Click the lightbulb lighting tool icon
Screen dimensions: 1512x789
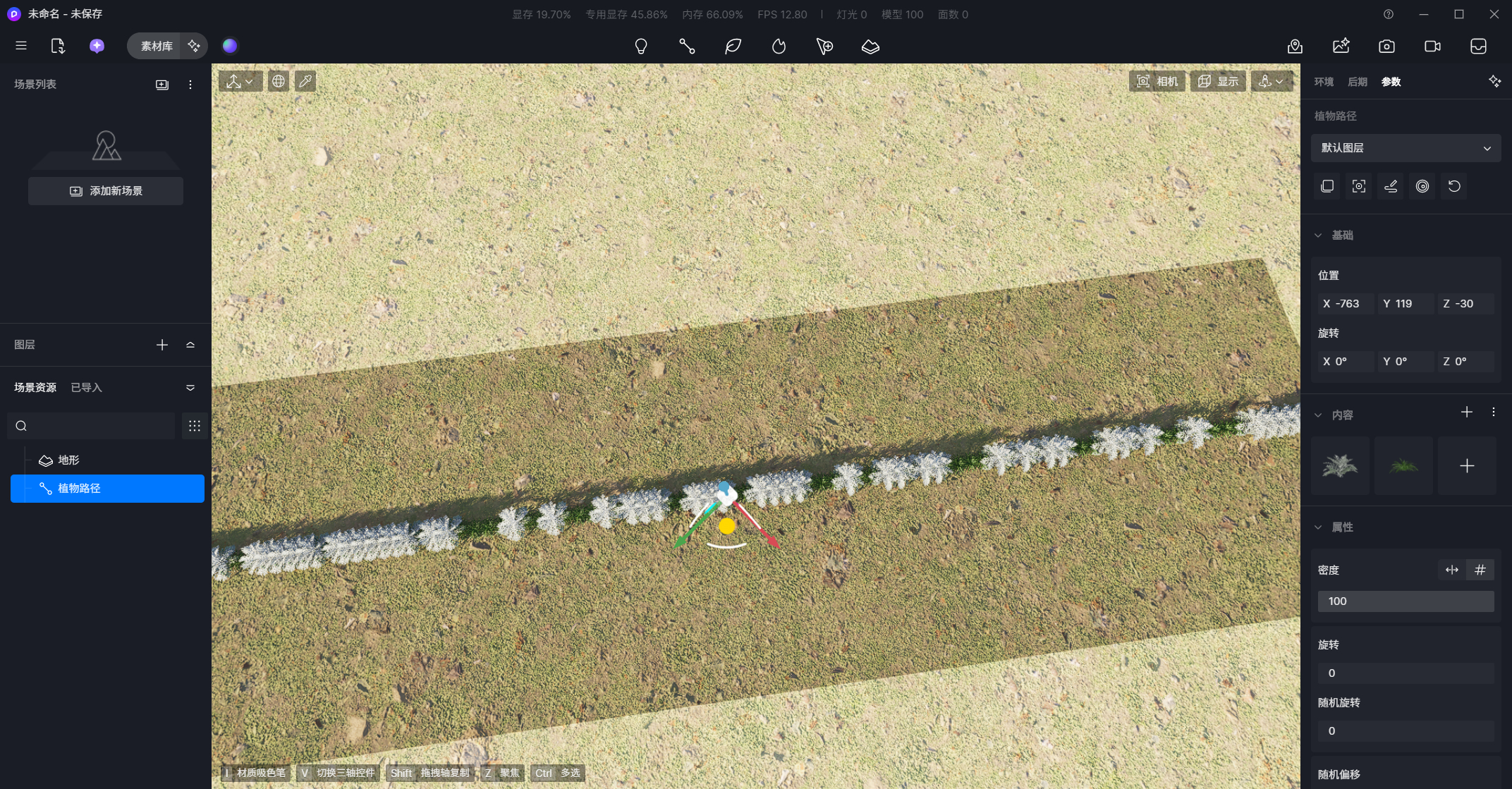(640, 47)
